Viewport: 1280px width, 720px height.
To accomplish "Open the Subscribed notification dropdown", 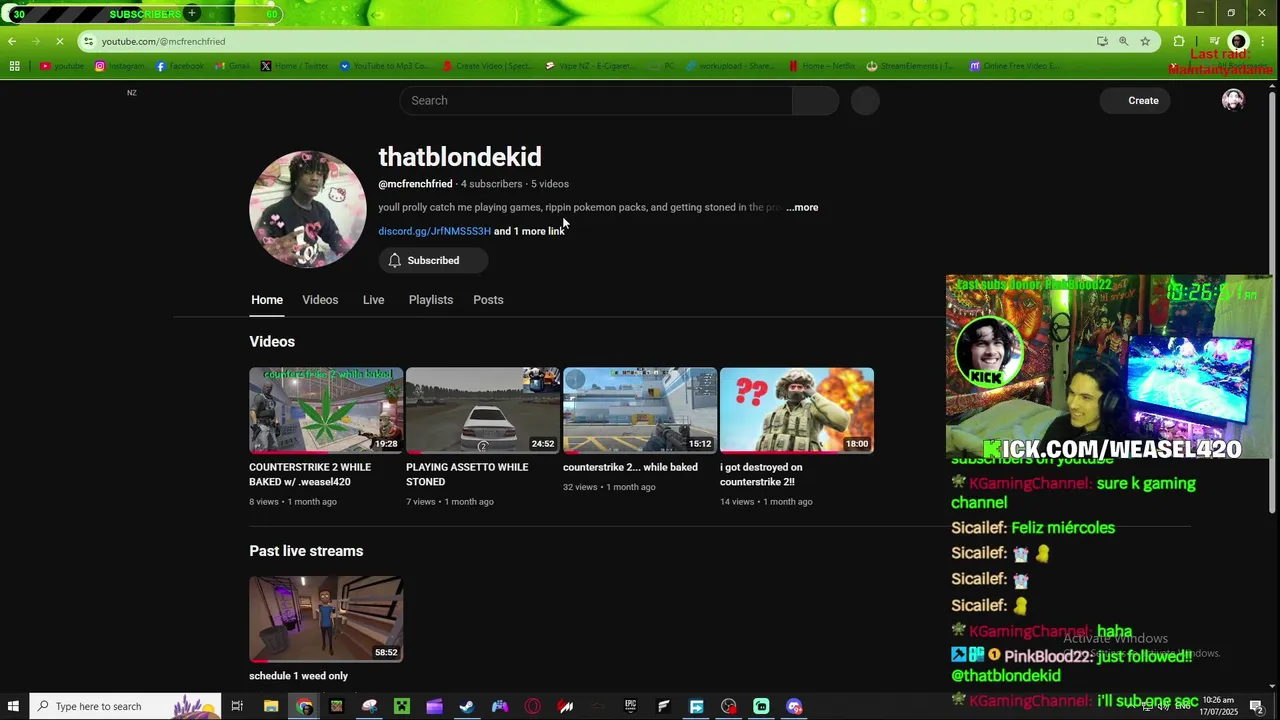I will (433, 260).
